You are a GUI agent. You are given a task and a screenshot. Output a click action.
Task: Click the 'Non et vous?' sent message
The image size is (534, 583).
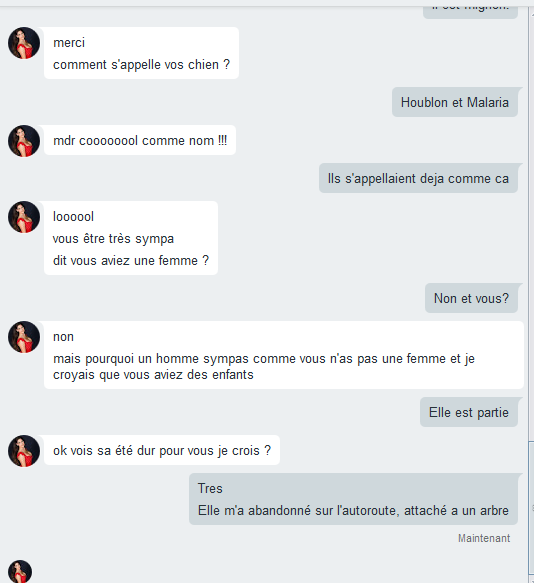472,298
